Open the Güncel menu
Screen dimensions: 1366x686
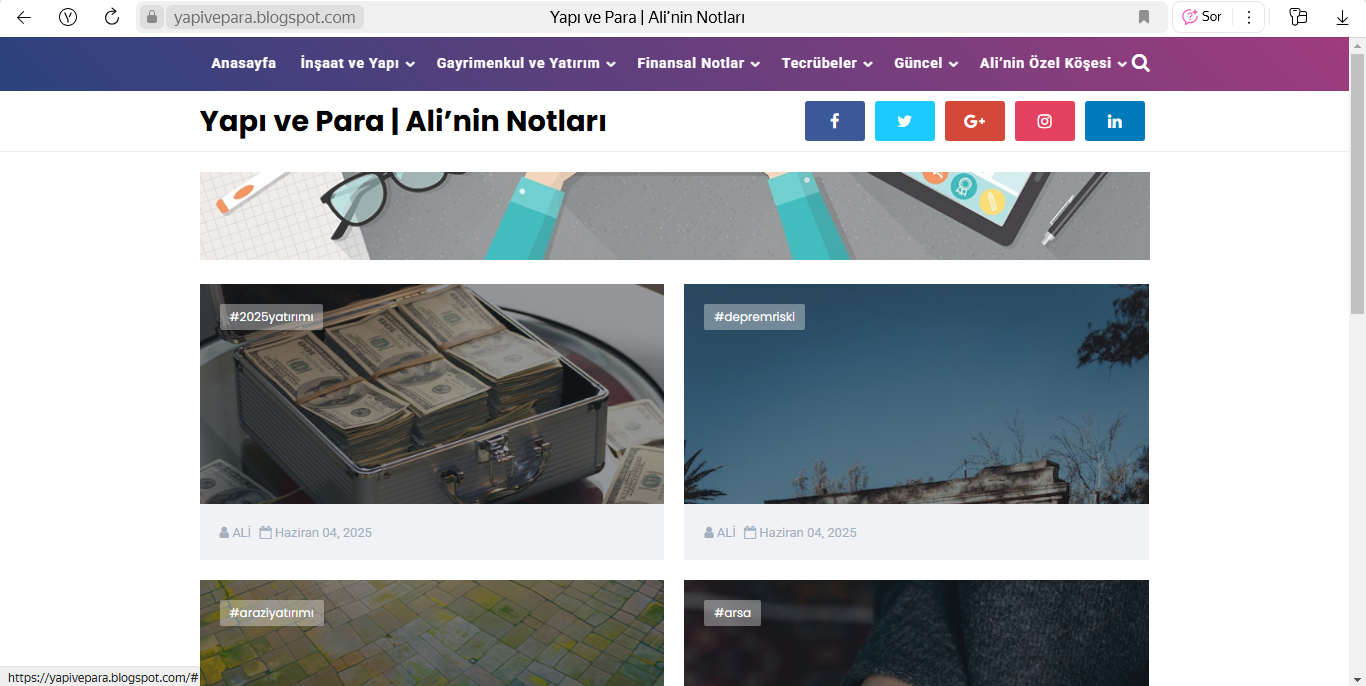pyautogui.click(x=927, y=63)
